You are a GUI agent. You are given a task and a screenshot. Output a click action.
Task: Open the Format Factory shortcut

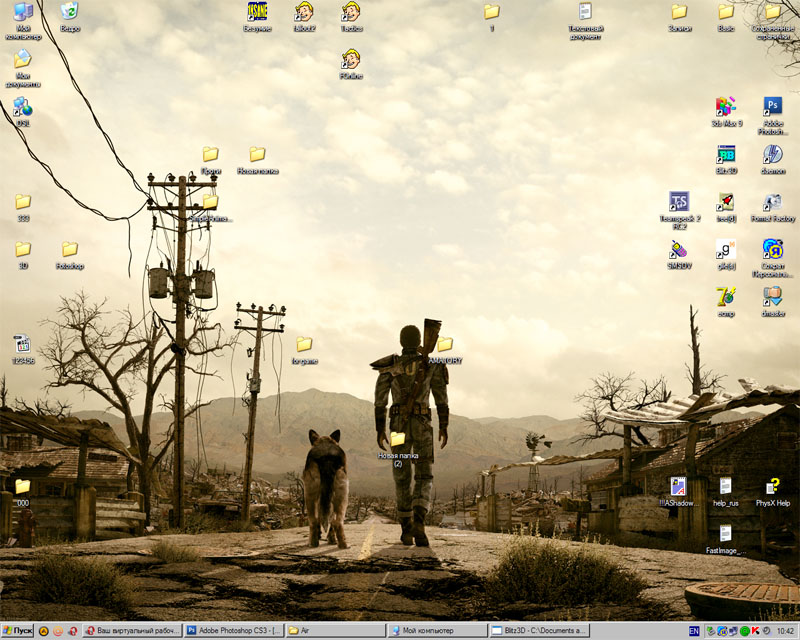tap(772, 202)
